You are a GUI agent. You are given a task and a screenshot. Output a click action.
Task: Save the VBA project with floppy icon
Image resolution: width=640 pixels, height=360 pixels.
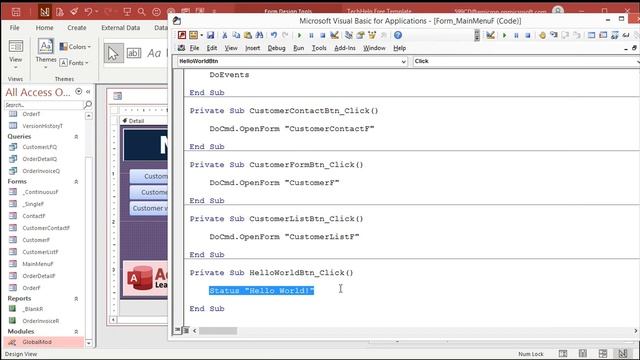[210, 36]
